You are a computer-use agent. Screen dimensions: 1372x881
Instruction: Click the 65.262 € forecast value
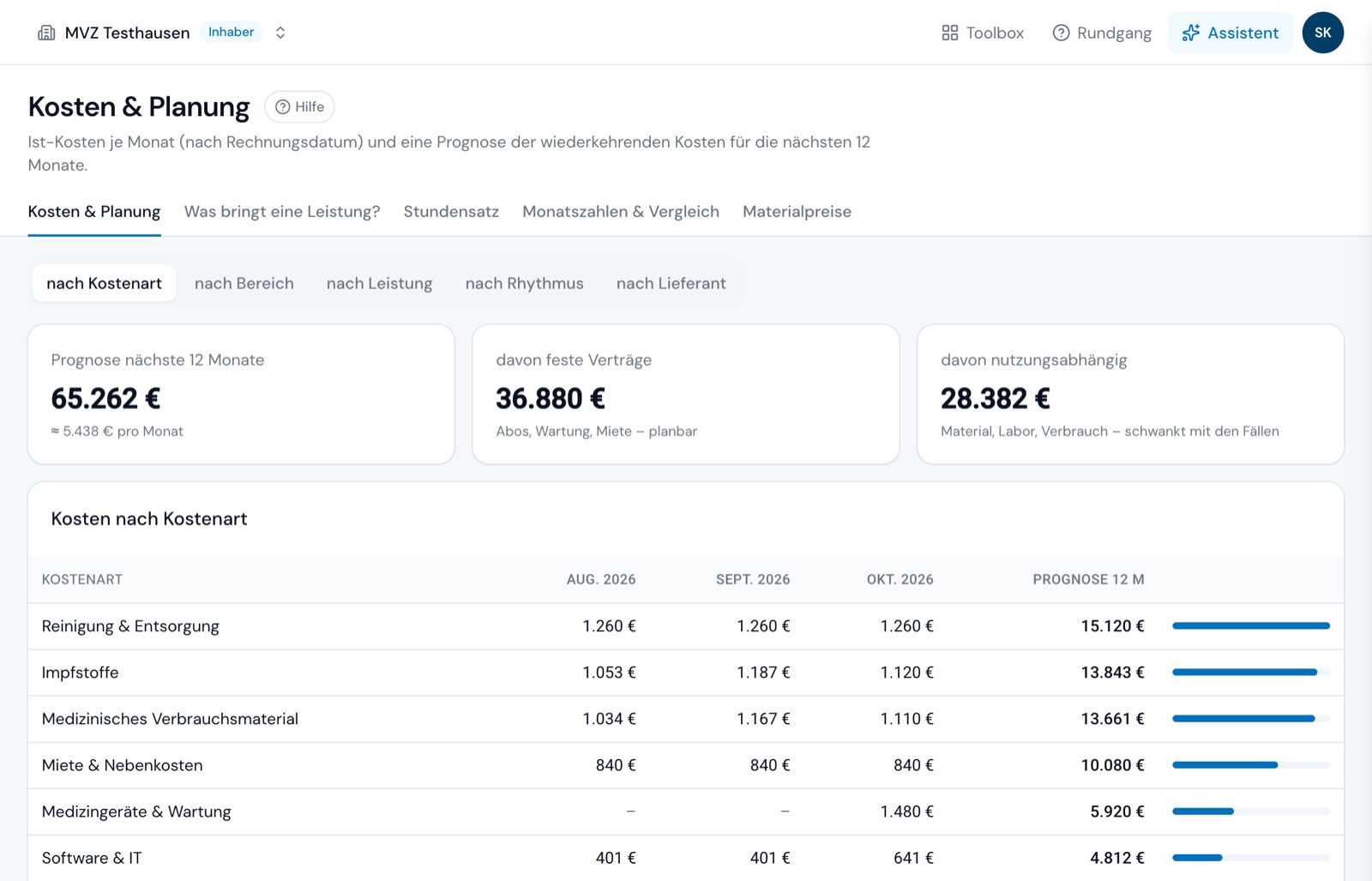(x=105, y=399)
